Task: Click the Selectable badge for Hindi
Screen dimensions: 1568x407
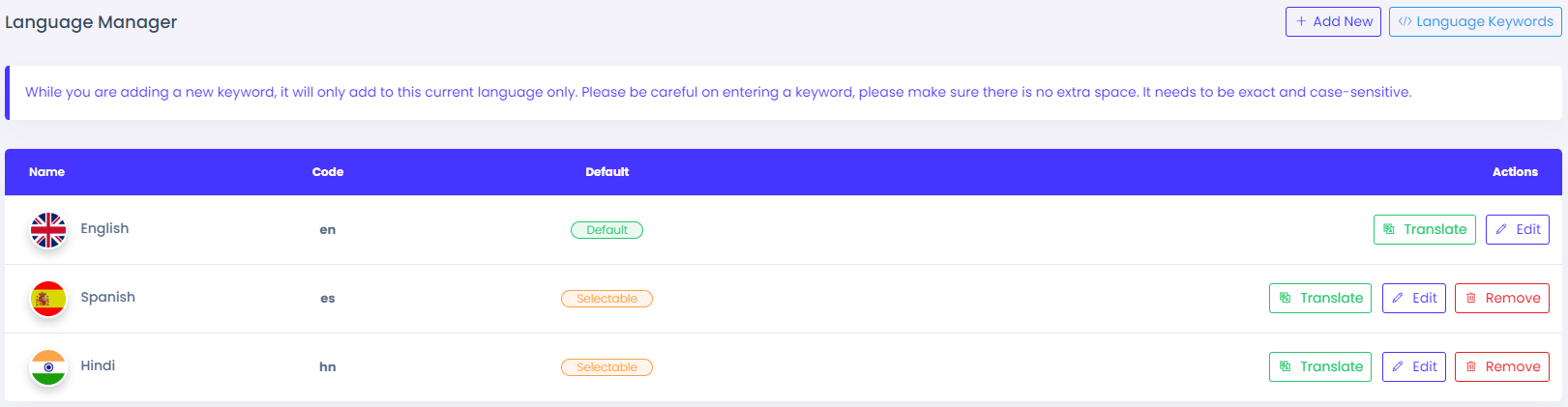Action: pyautogui.click(x=606, y=367)
